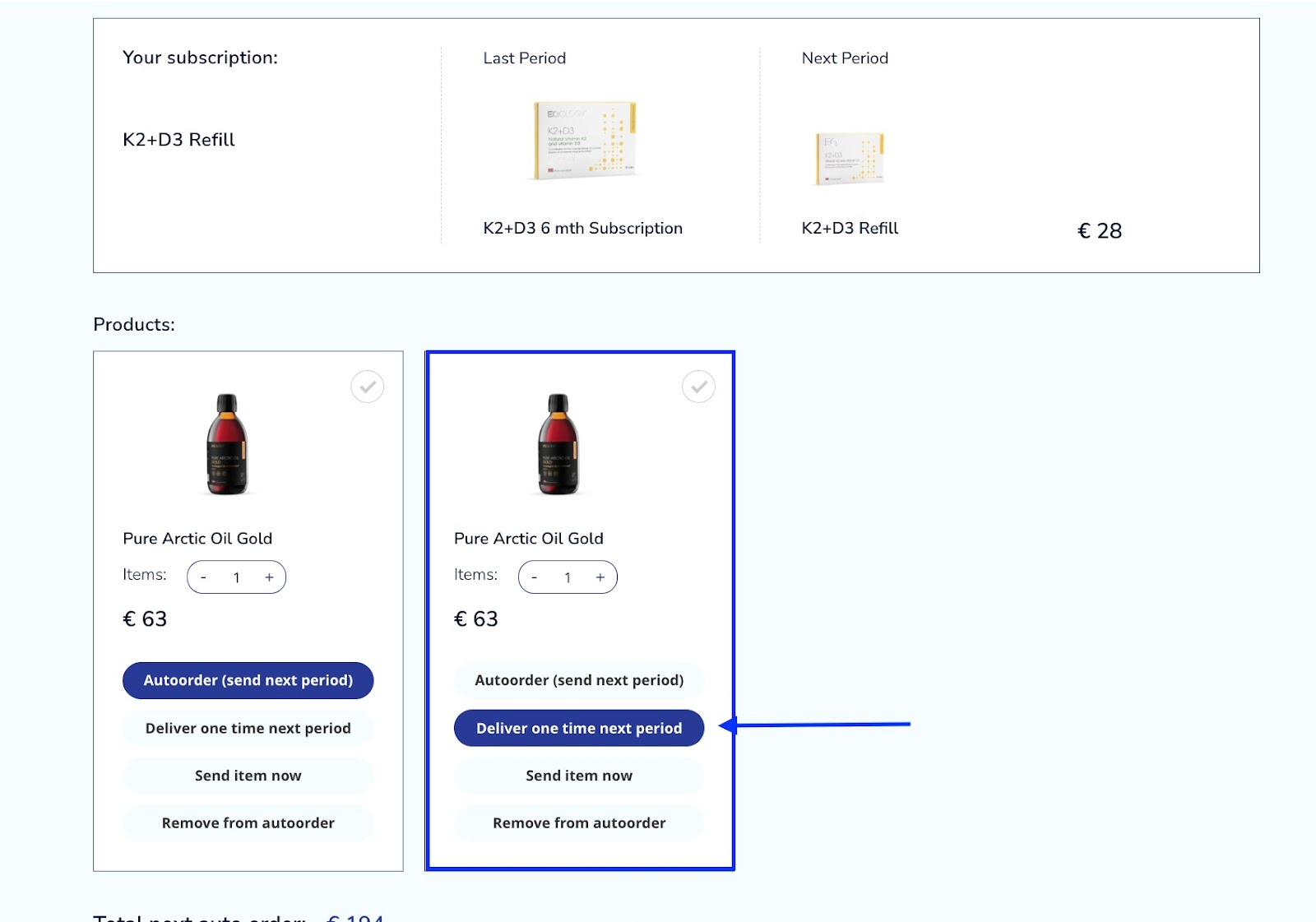Click the Products: heading
Image resolution: width=1316 pixels, height=922 pixels.
click(134, 324)
